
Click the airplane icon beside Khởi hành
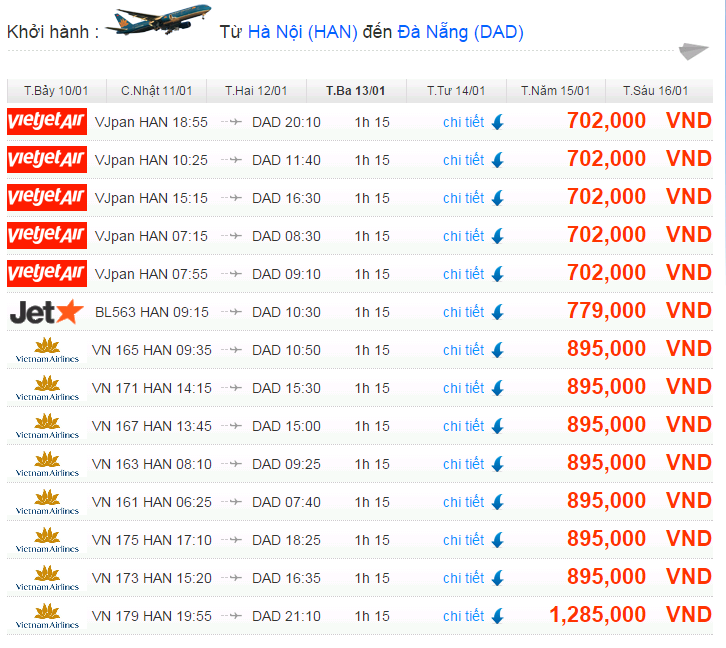pyautogui.click(x=157, y=22)
